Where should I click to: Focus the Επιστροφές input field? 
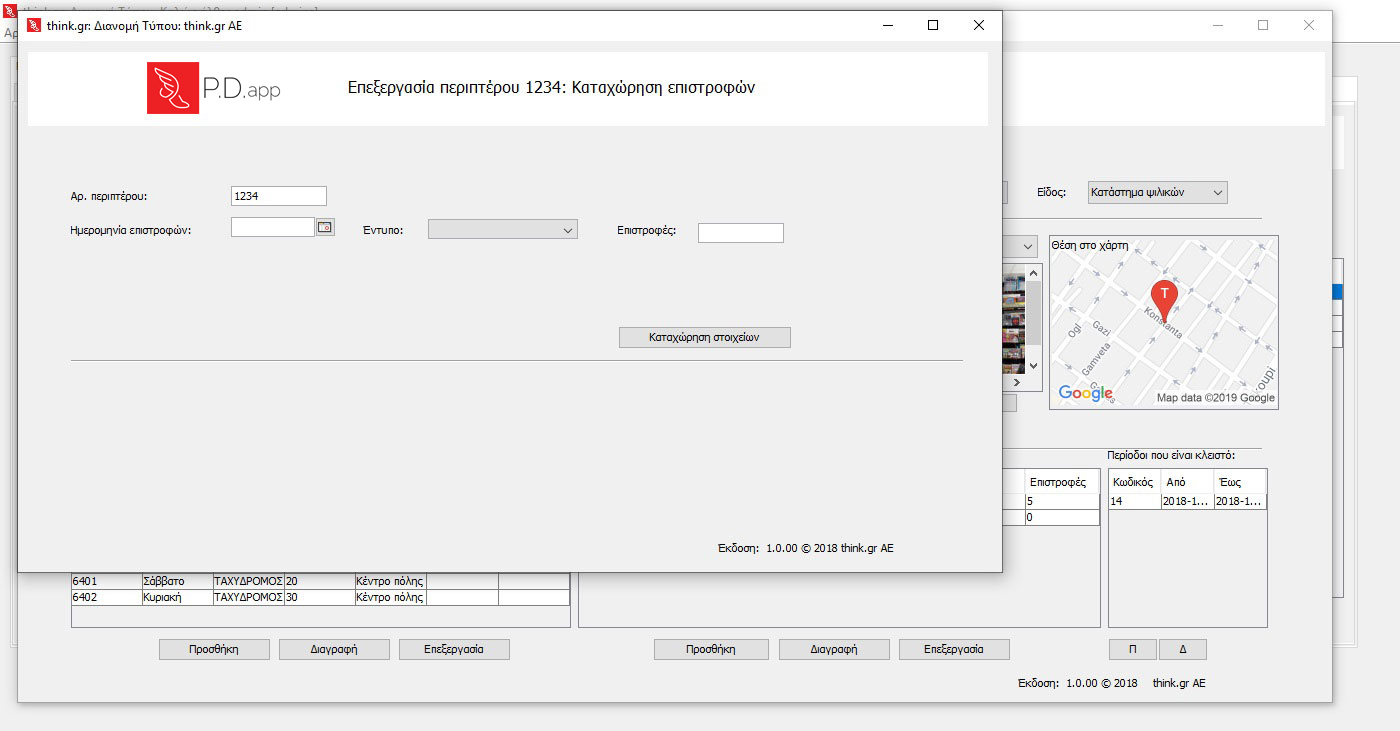click(740, 233)
